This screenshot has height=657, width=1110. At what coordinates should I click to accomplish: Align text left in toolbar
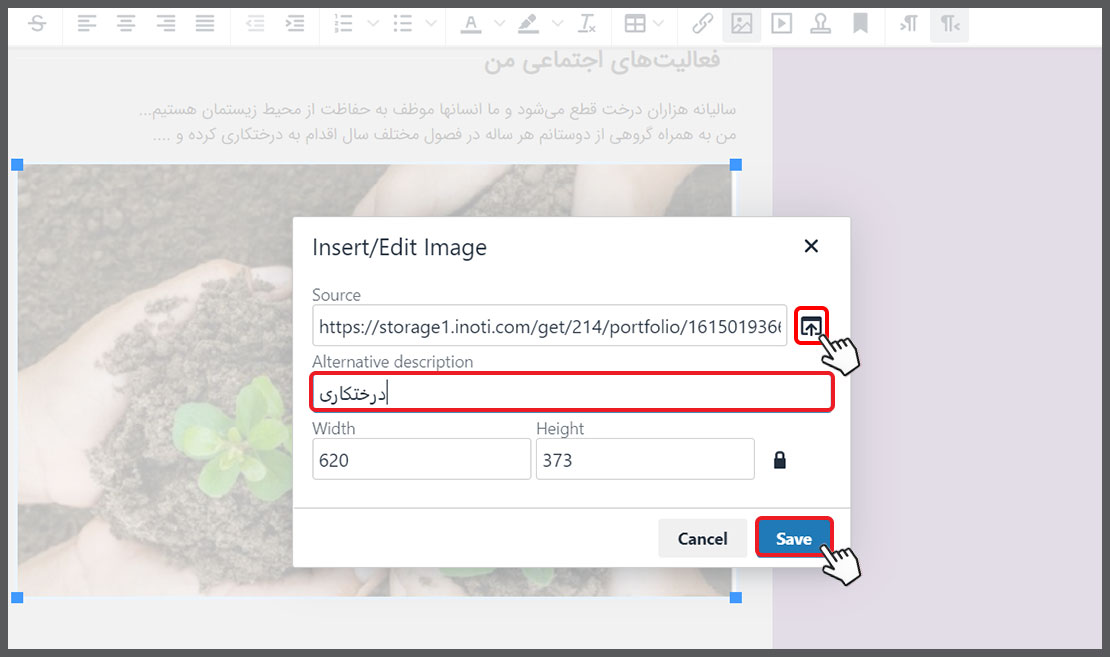(86, 24)
